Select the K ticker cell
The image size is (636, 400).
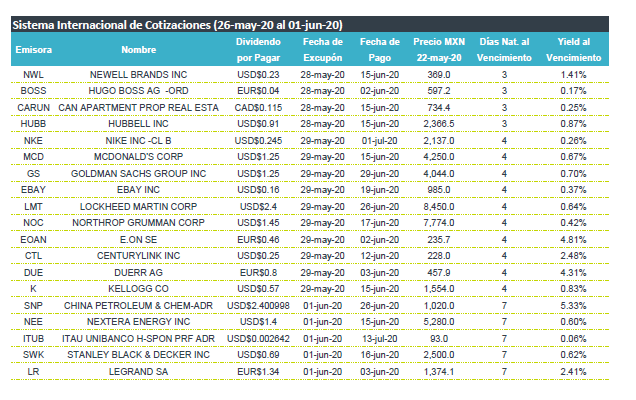(33, 289)
